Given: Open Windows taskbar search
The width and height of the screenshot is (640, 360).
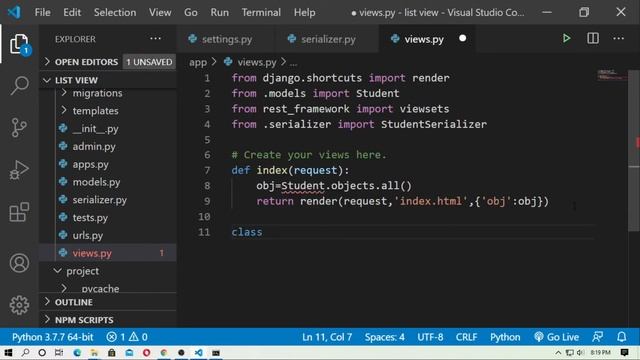Looking at the screenshot, I should point(25,353).
